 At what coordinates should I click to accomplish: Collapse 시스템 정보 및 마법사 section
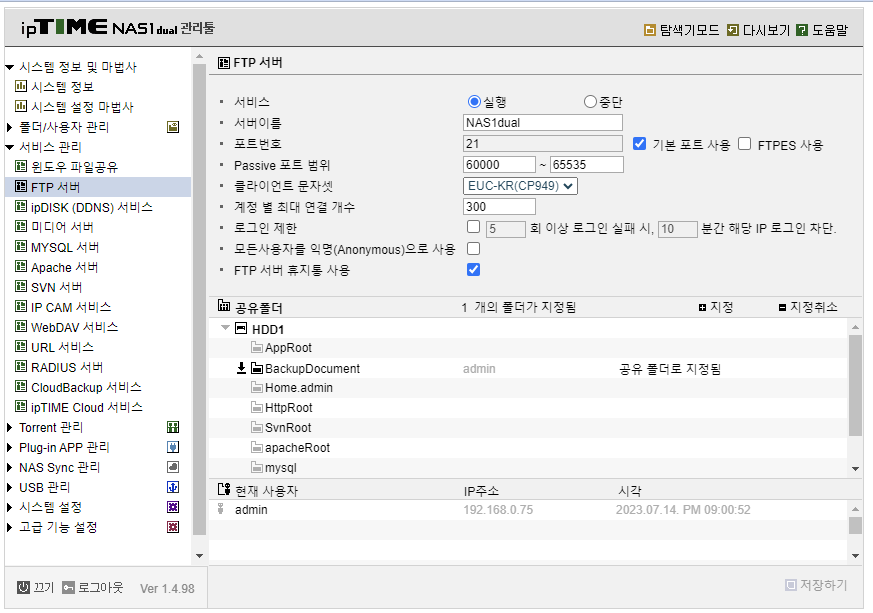(9, 67)
